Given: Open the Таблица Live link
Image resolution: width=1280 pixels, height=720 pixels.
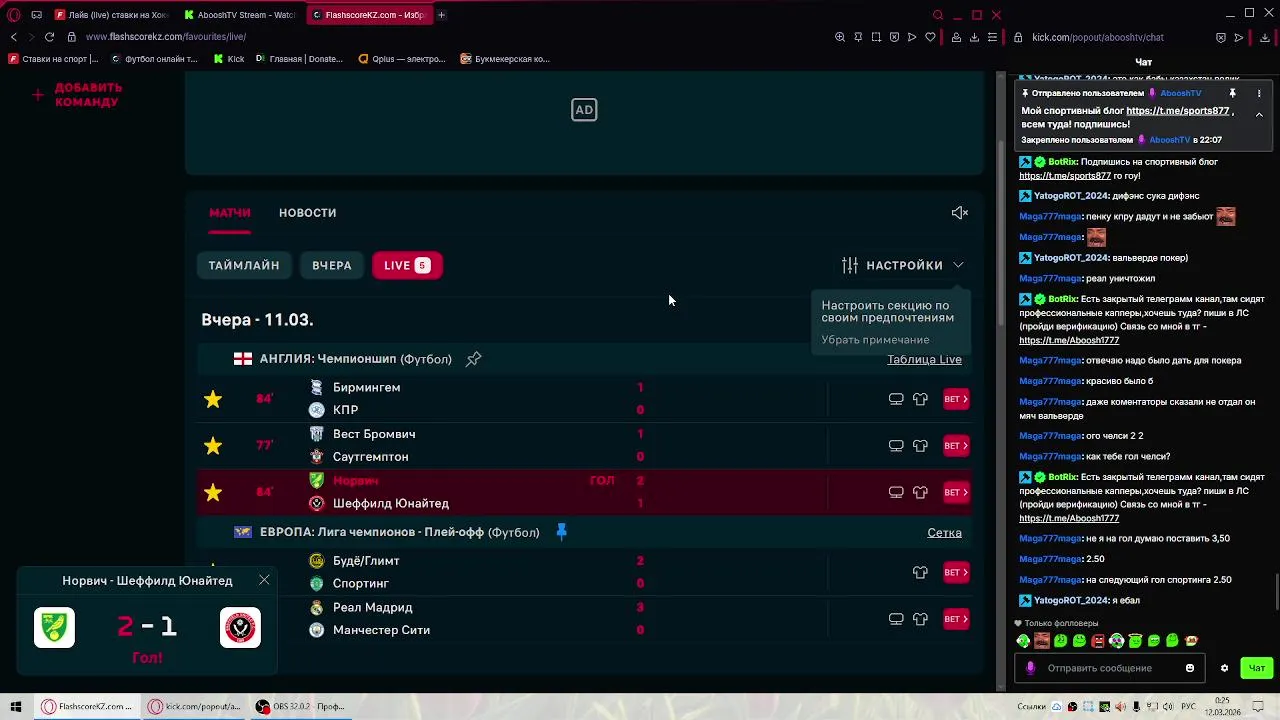Looking at the screenshot, I should pyautogui.click(x=924, y=359).
